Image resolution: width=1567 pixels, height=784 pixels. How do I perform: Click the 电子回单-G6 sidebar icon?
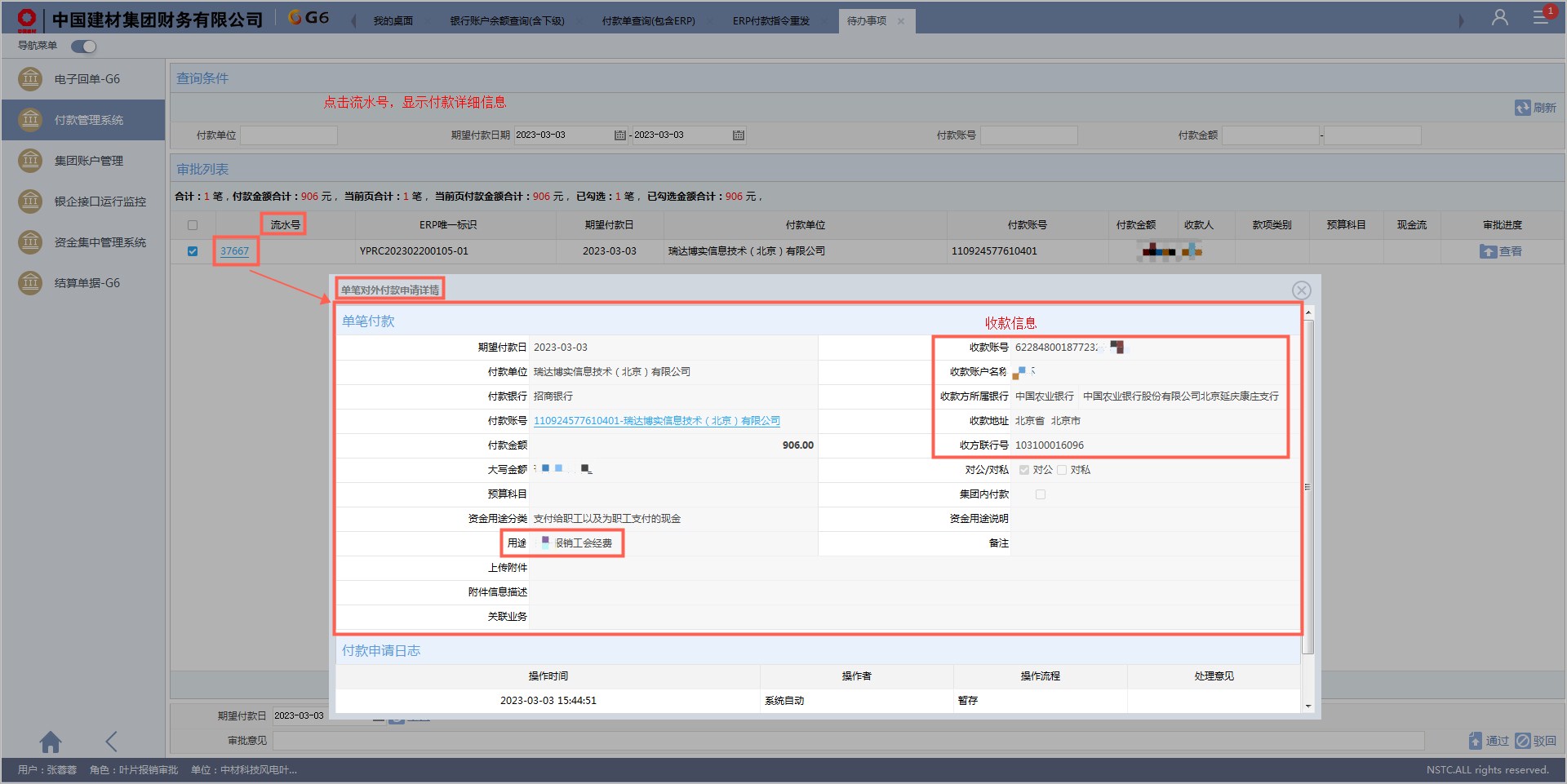30,79
